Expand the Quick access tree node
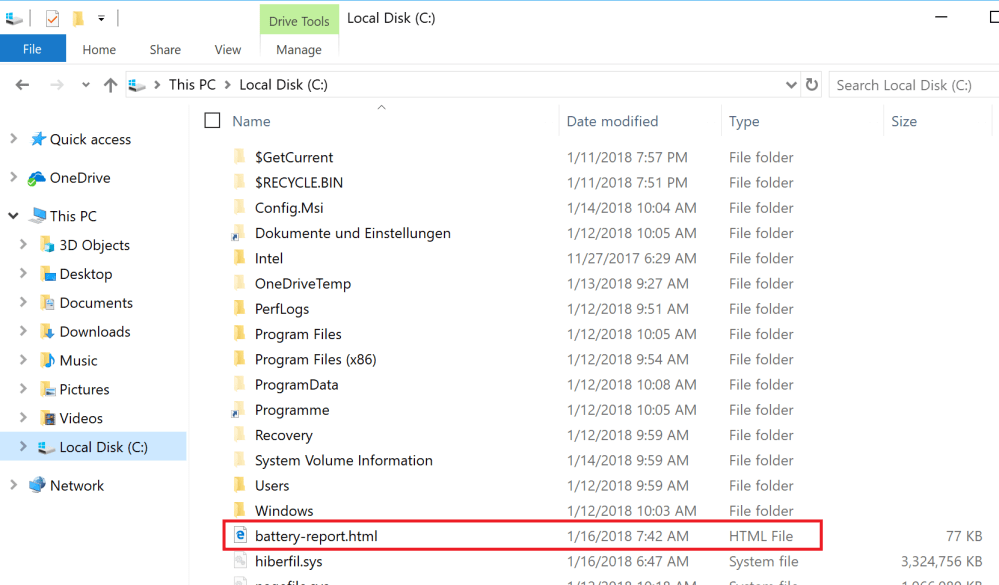Viewport: 999px width, 585px height. click(14, 139)
